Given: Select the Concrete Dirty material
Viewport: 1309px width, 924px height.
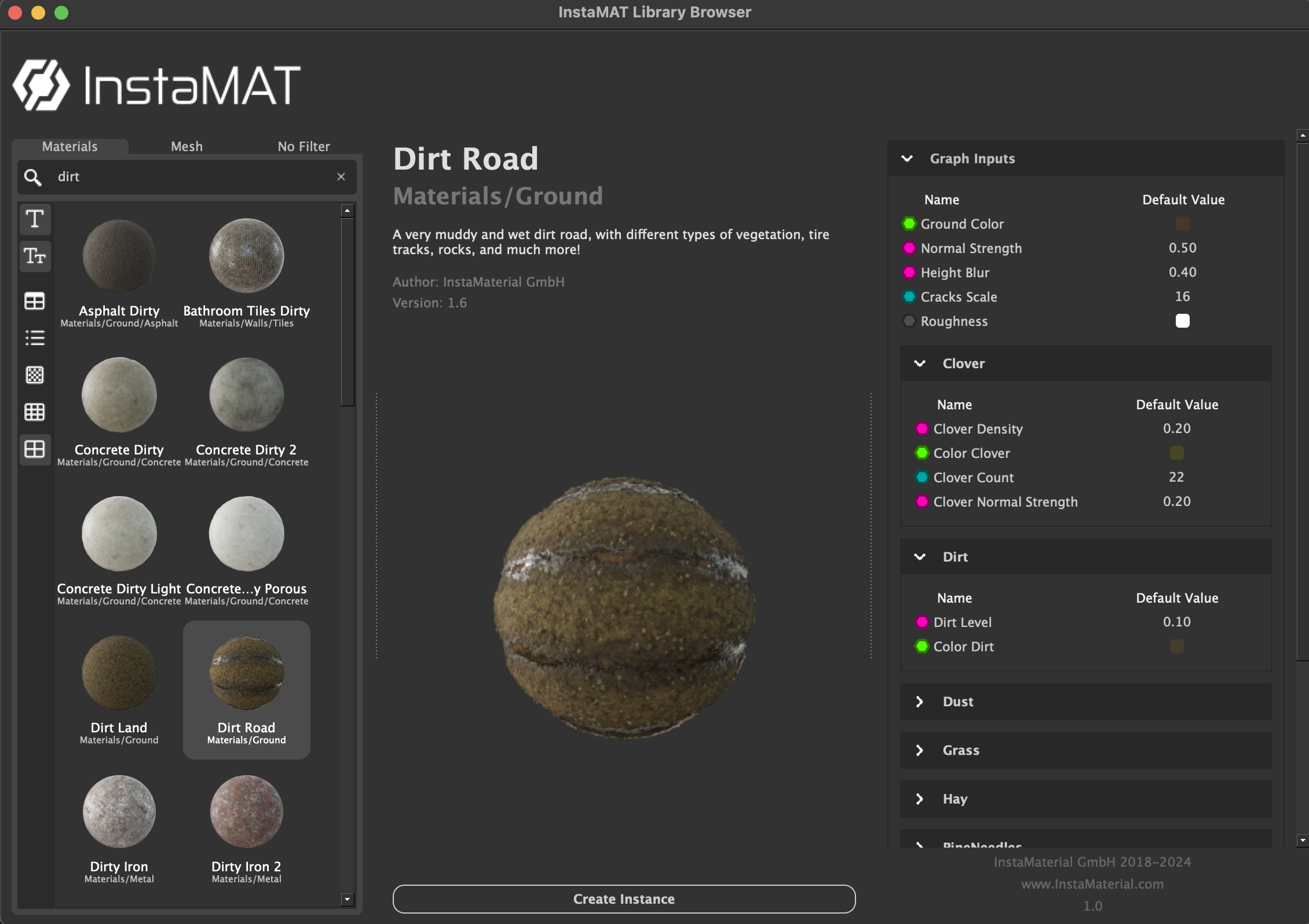Looking at the screenshot, I should click(119, 412).
